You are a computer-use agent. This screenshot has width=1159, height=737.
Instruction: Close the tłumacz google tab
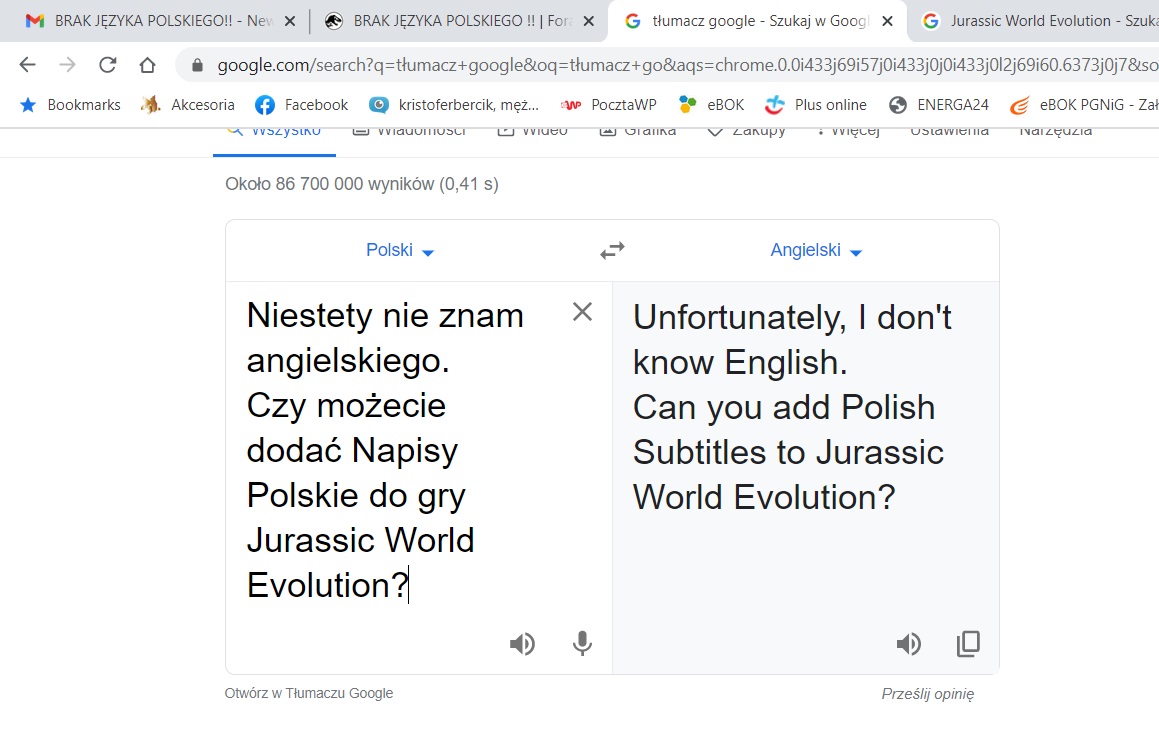point(888,21)
